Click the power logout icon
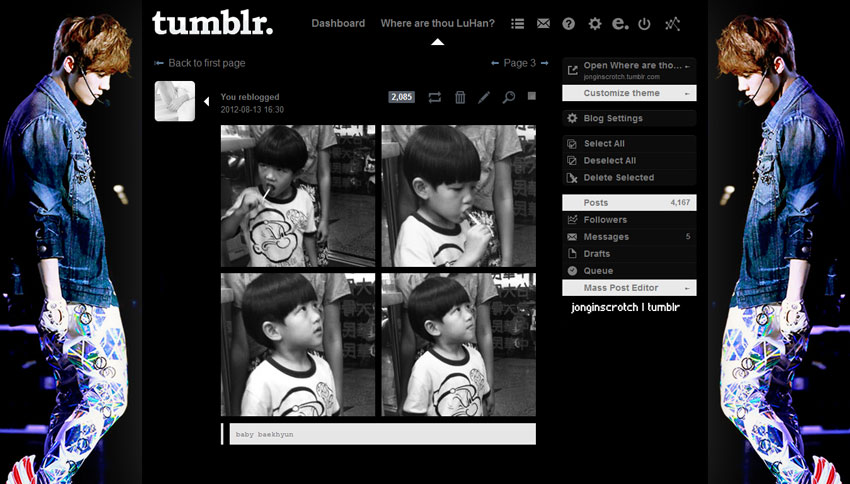 point(644,23)
